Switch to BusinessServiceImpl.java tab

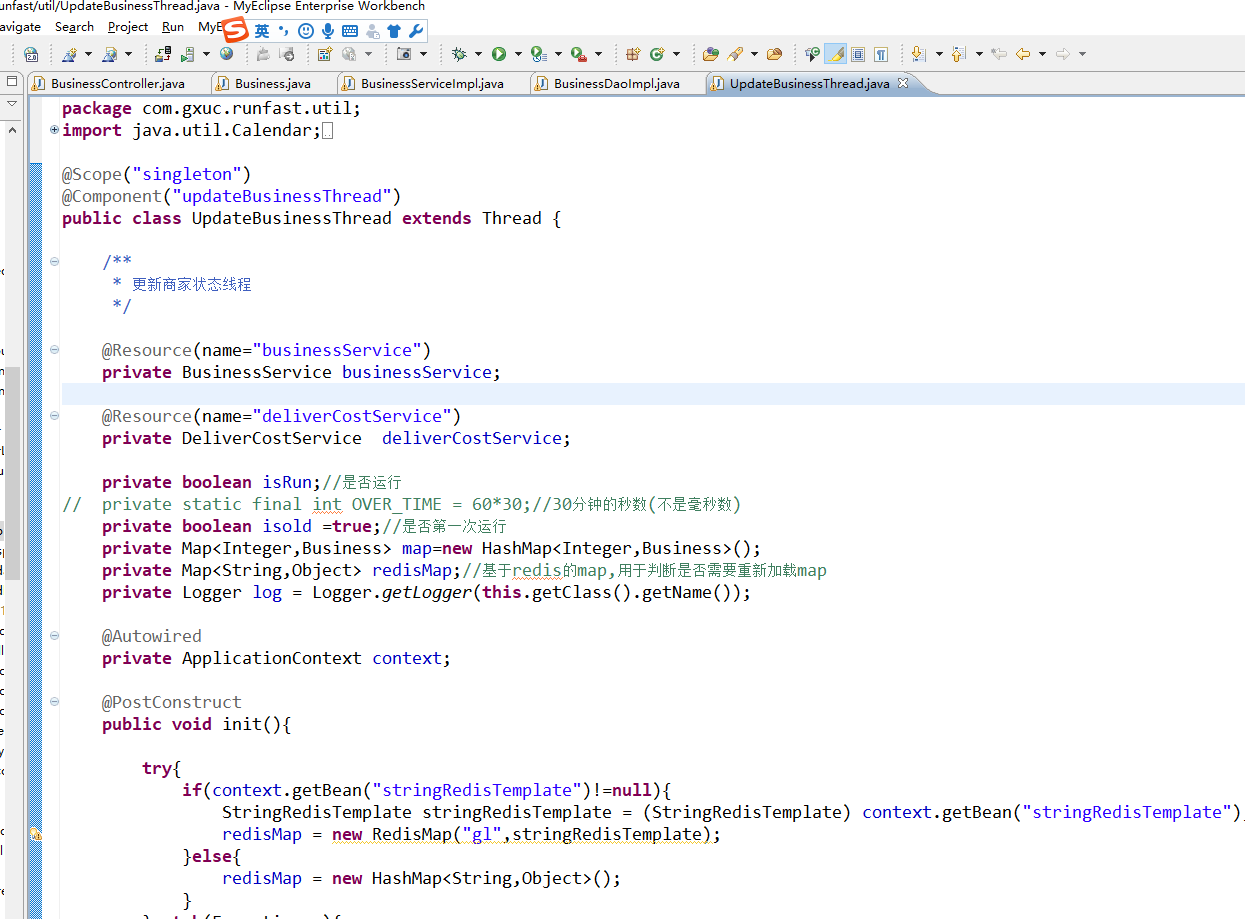pyautogui.click(x=431, y=84)
